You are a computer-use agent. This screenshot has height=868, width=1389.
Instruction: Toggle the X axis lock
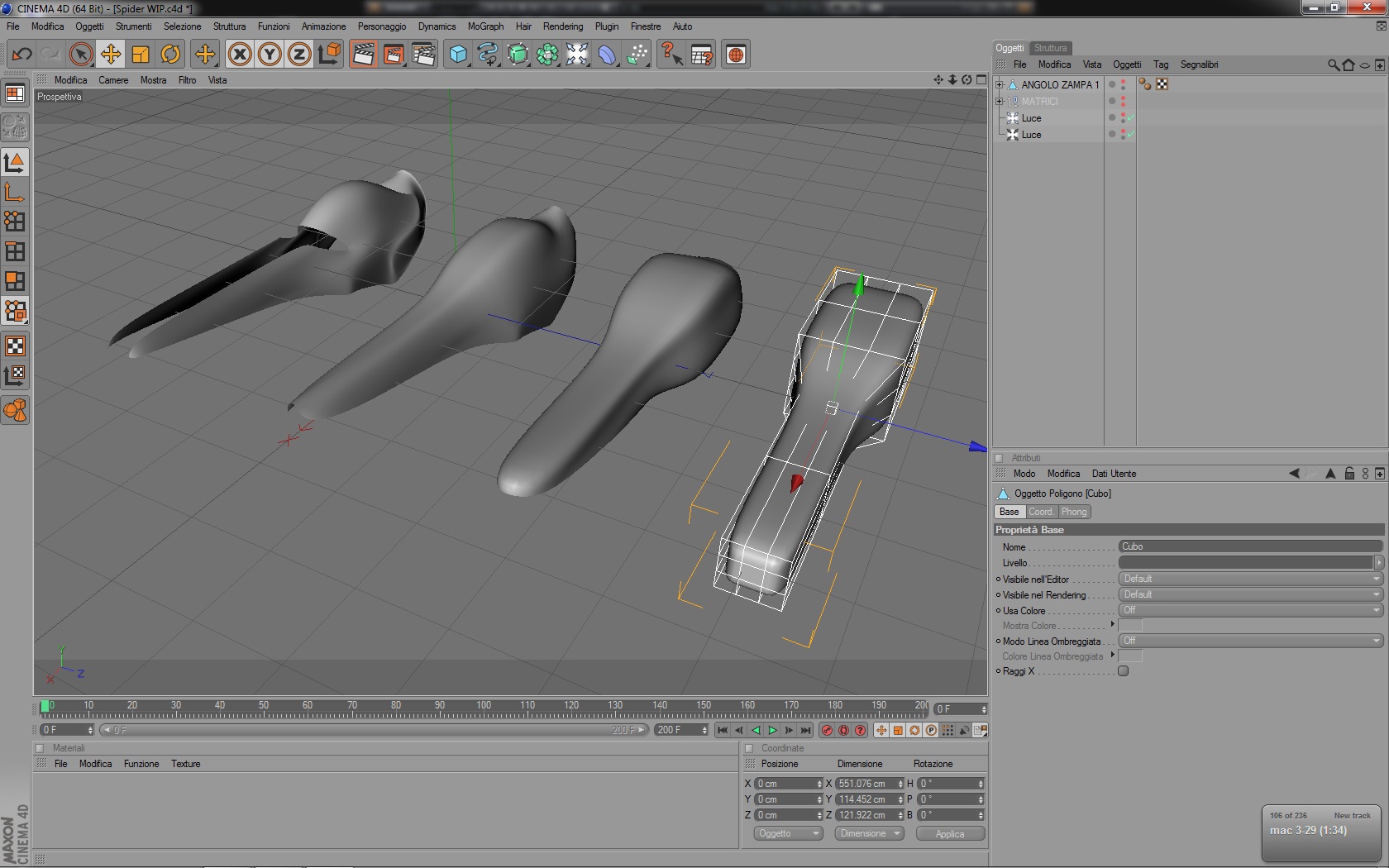[x=240, y=55]
